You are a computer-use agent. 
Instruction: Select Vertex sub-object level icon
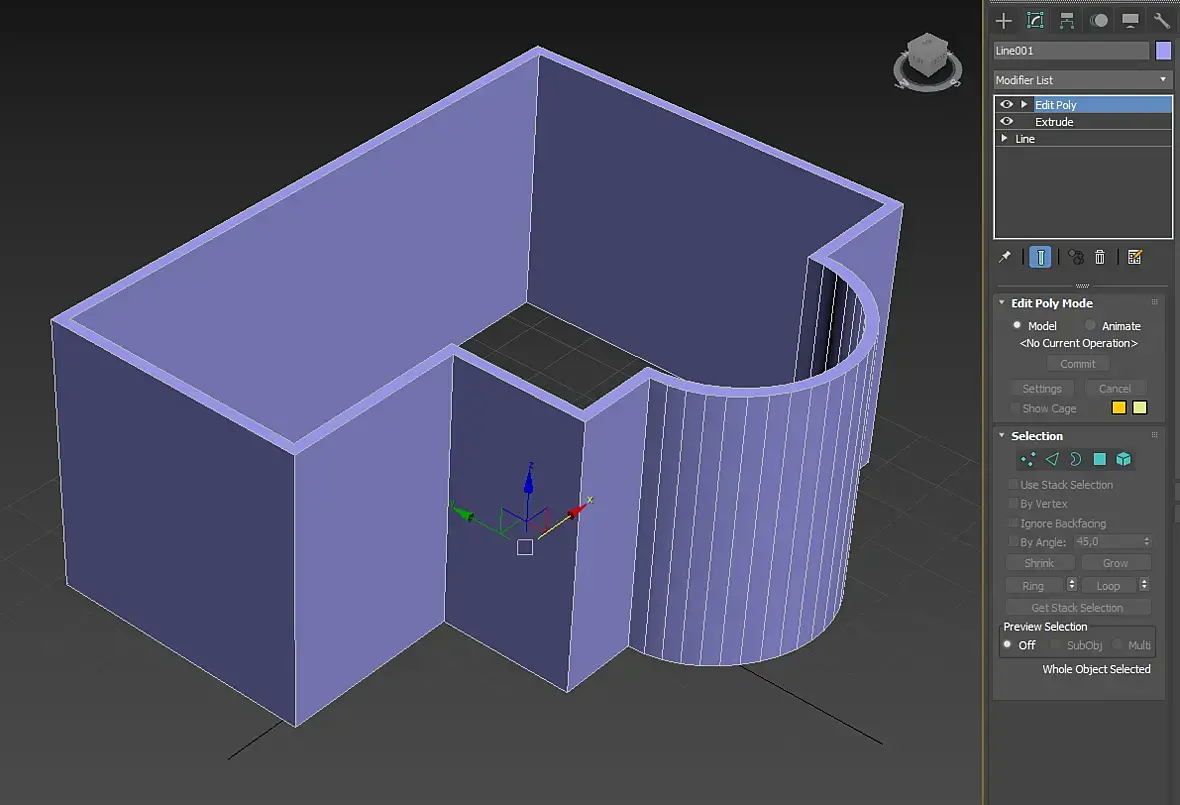pos(1028,459)
